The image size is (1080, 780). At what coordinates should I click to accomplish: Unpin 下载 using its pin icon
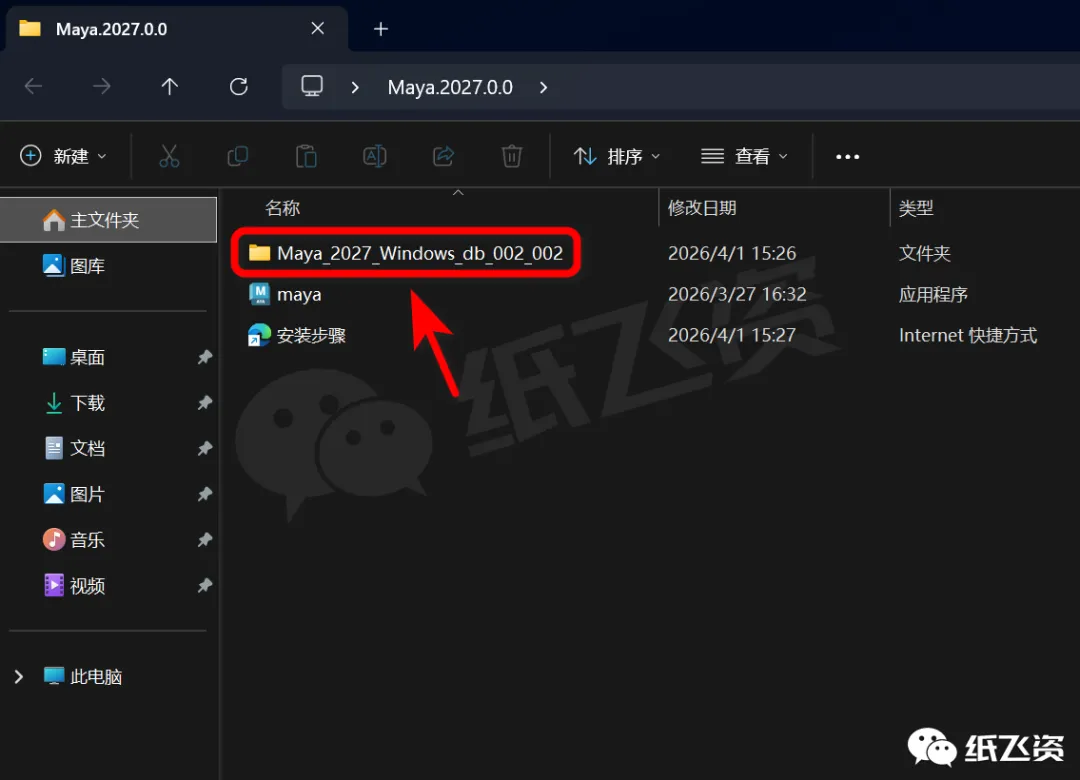pyautogui.click(x=205, y=402)
